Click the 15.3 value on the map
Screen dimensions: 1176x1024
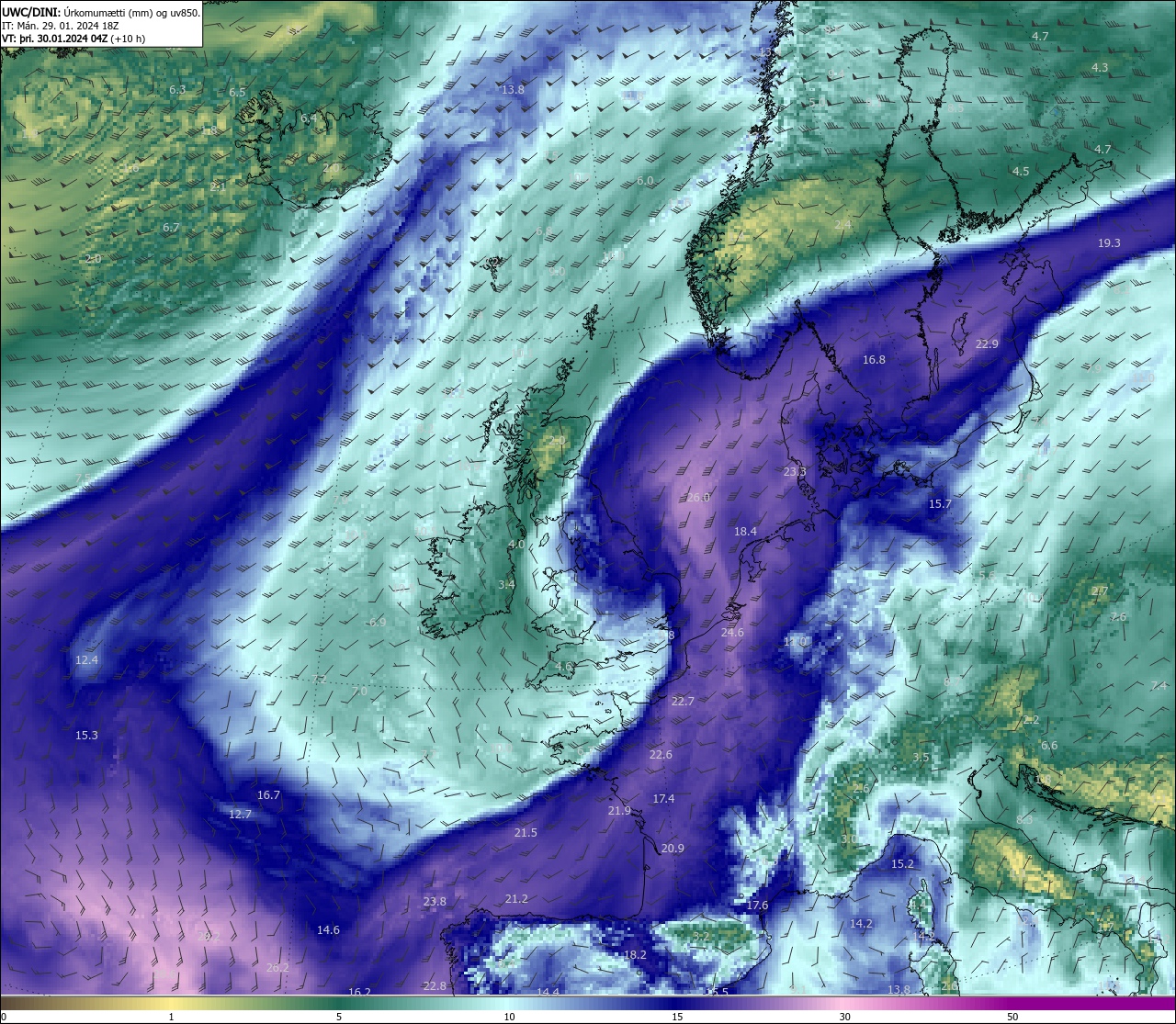pos(86,736)
